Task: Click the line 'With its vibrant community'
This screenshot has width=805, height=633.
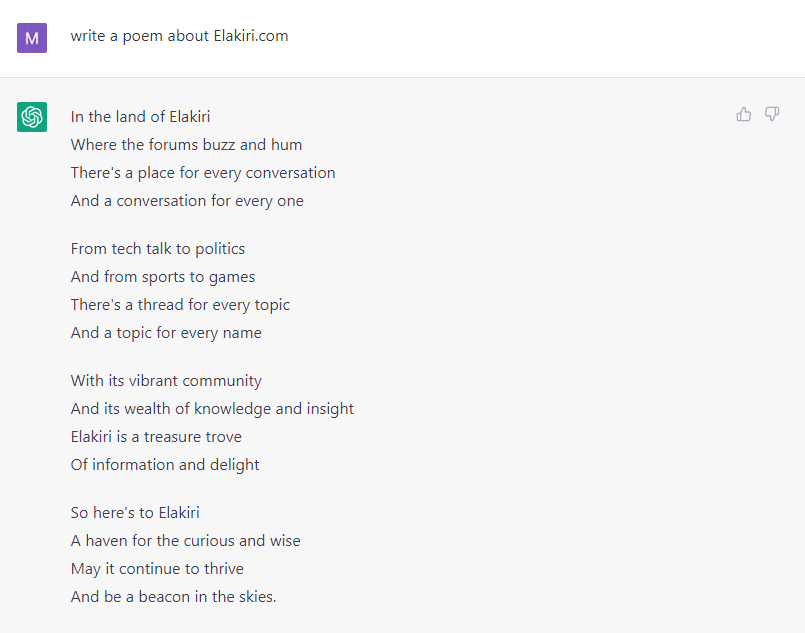Action: pyautogui.click(x=166, y=381)
